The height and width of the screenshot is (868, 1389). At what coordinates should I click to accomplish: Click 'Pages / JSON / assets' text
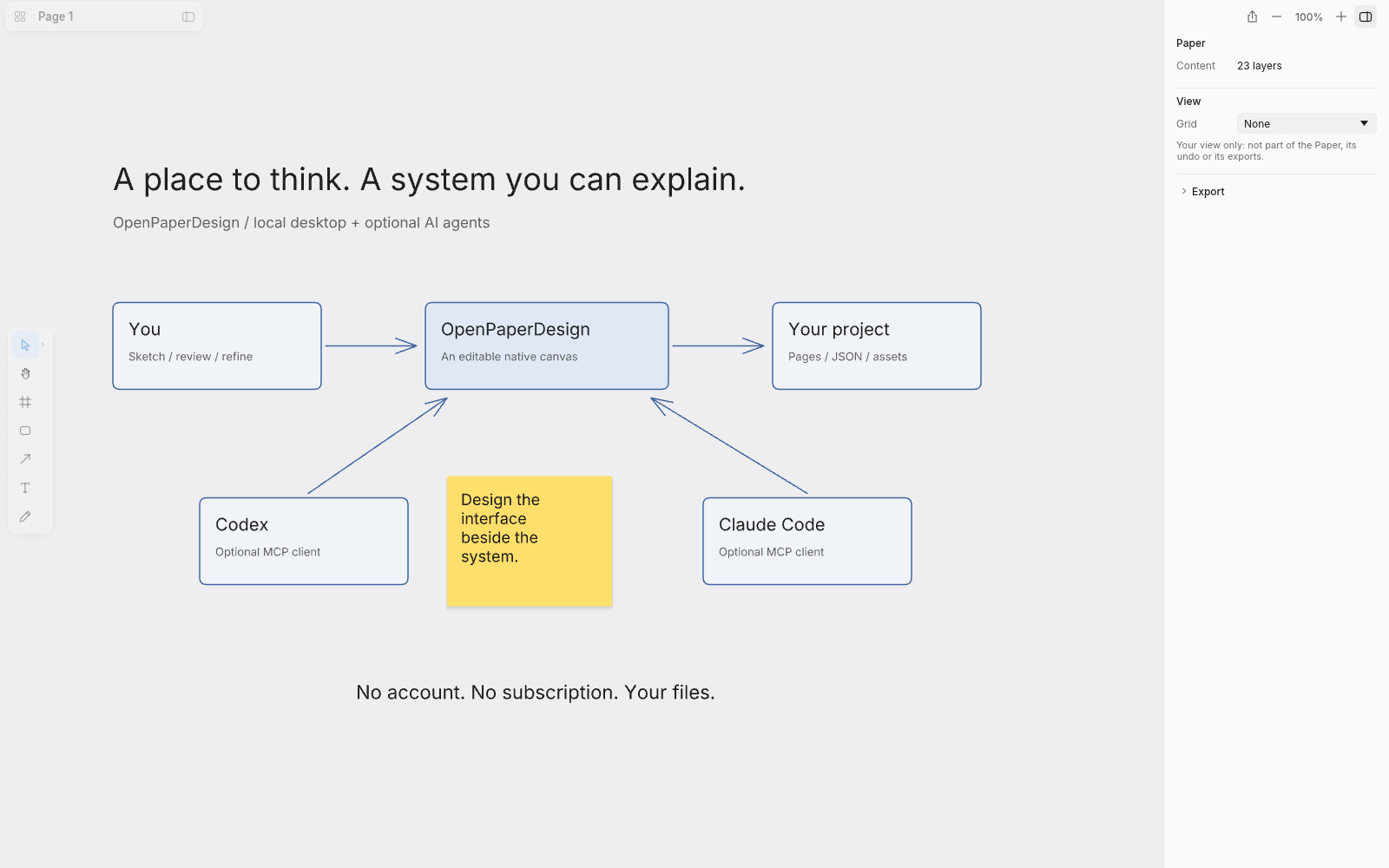(x=847, y=357)
